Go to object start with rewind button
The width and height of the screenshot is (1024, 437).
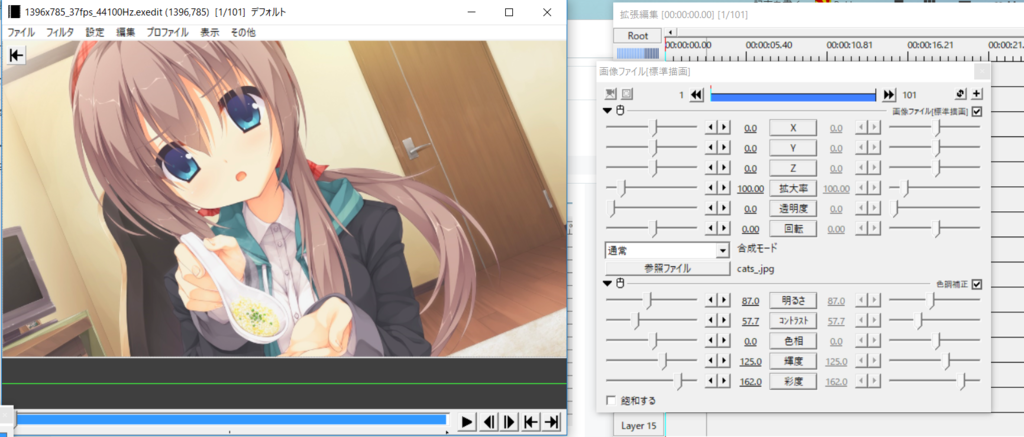point(696,95)
